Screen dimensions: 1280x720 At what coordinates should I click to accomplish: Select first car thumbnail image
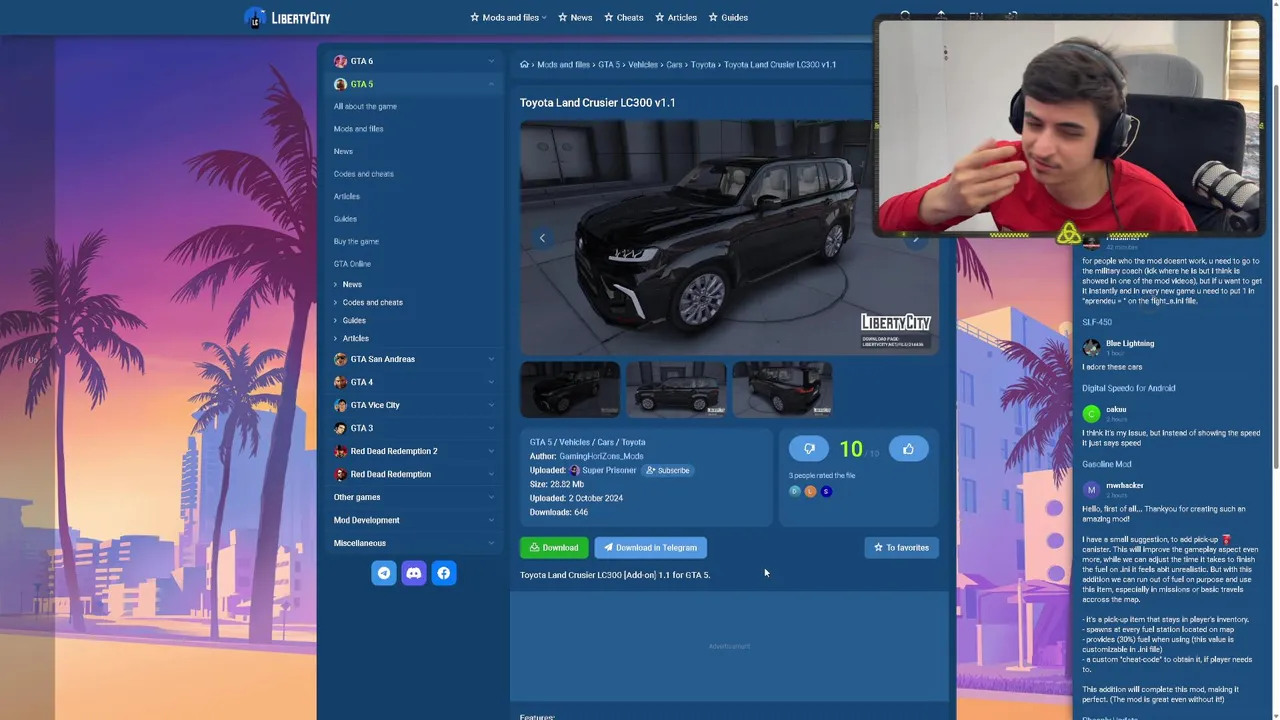pos(570,389)
